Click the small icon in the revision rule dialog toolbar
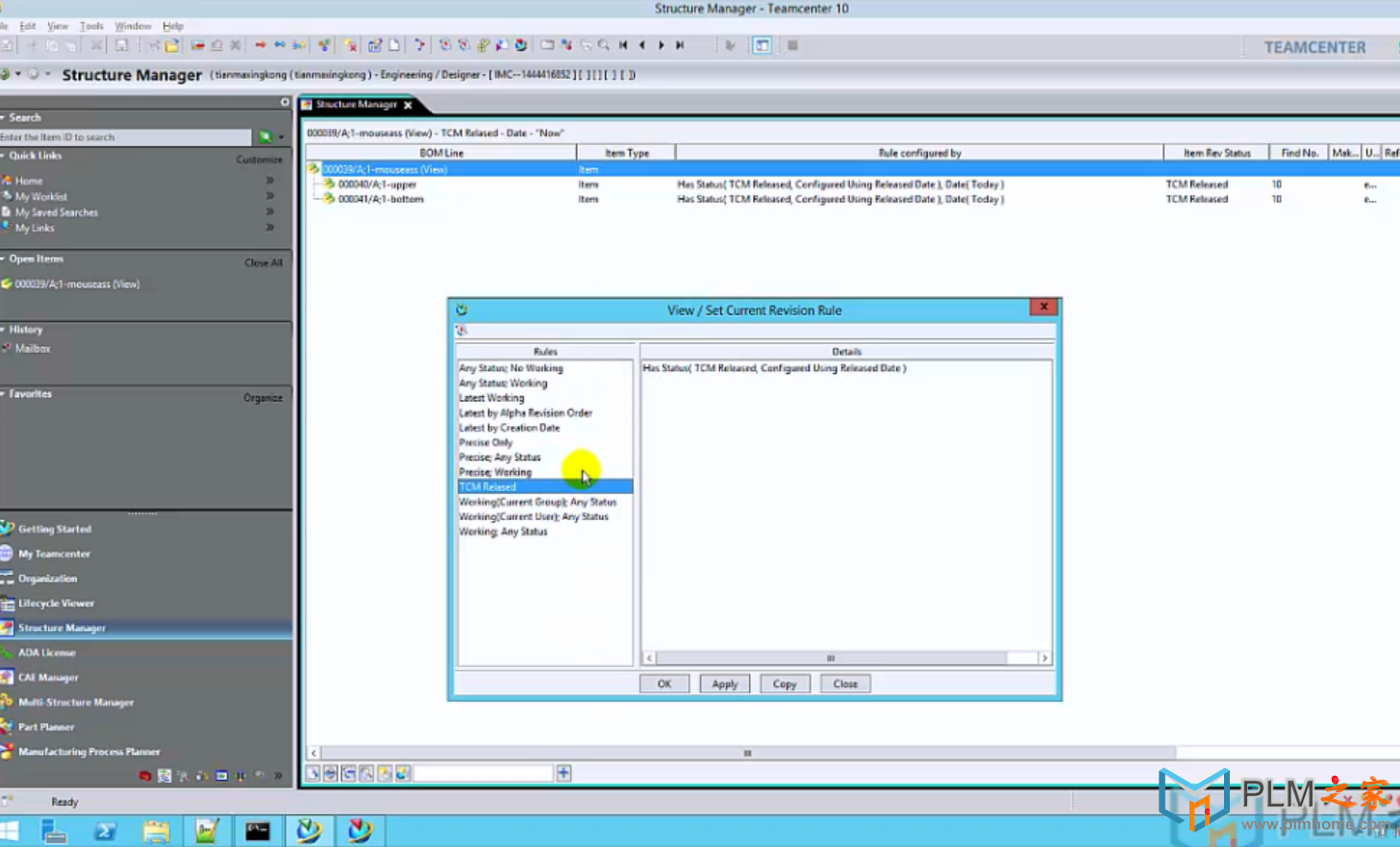This screenshot has width=1400, height=847. point(462,331)
